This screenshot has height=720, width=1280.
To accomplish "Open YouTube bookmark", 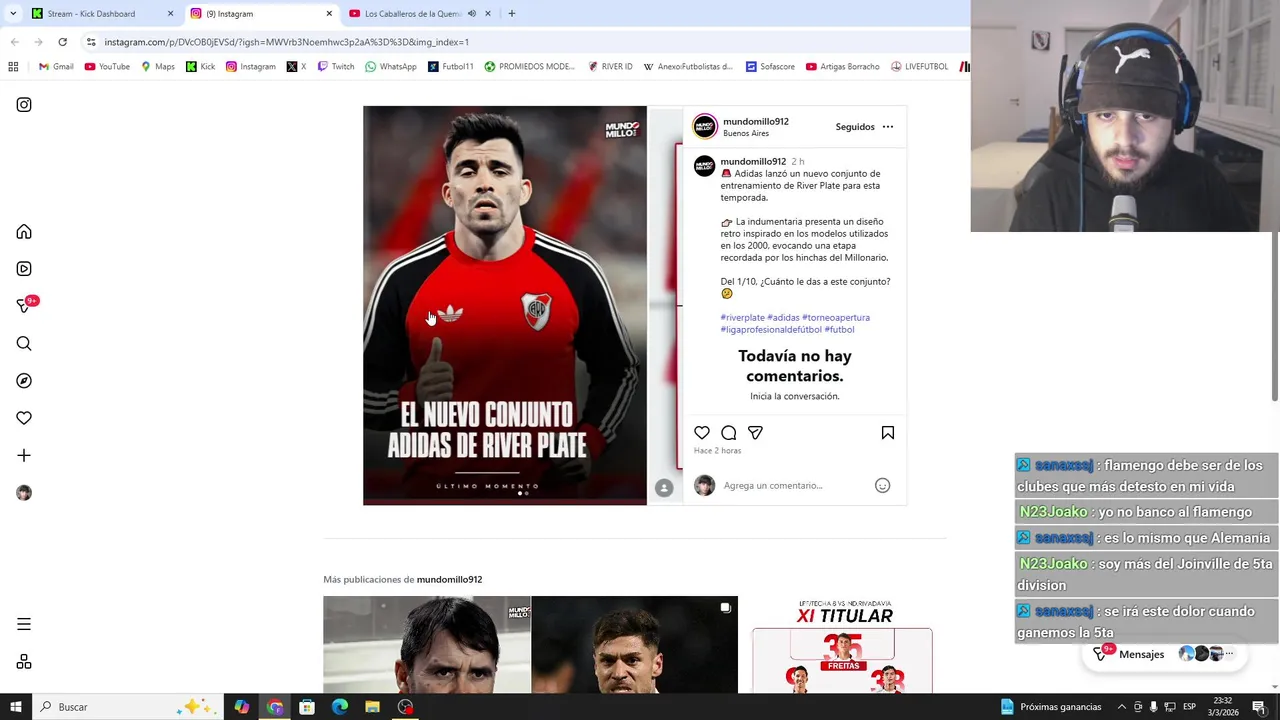I will click(x=107, y=67).
